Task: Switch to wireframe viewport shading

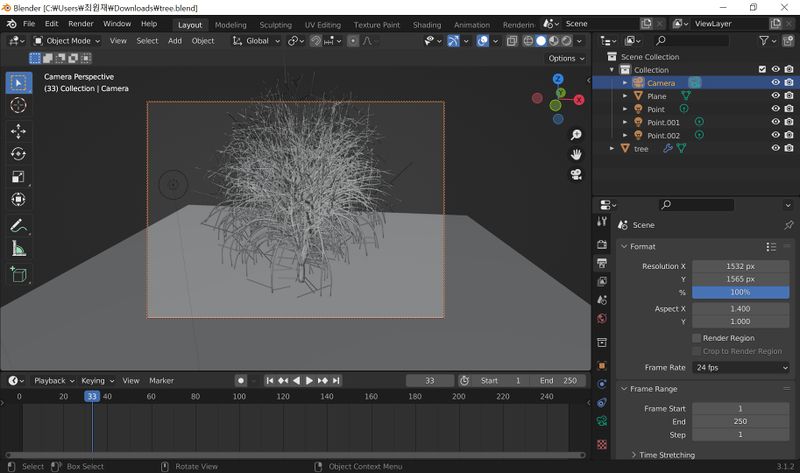Action: point(529,41)
